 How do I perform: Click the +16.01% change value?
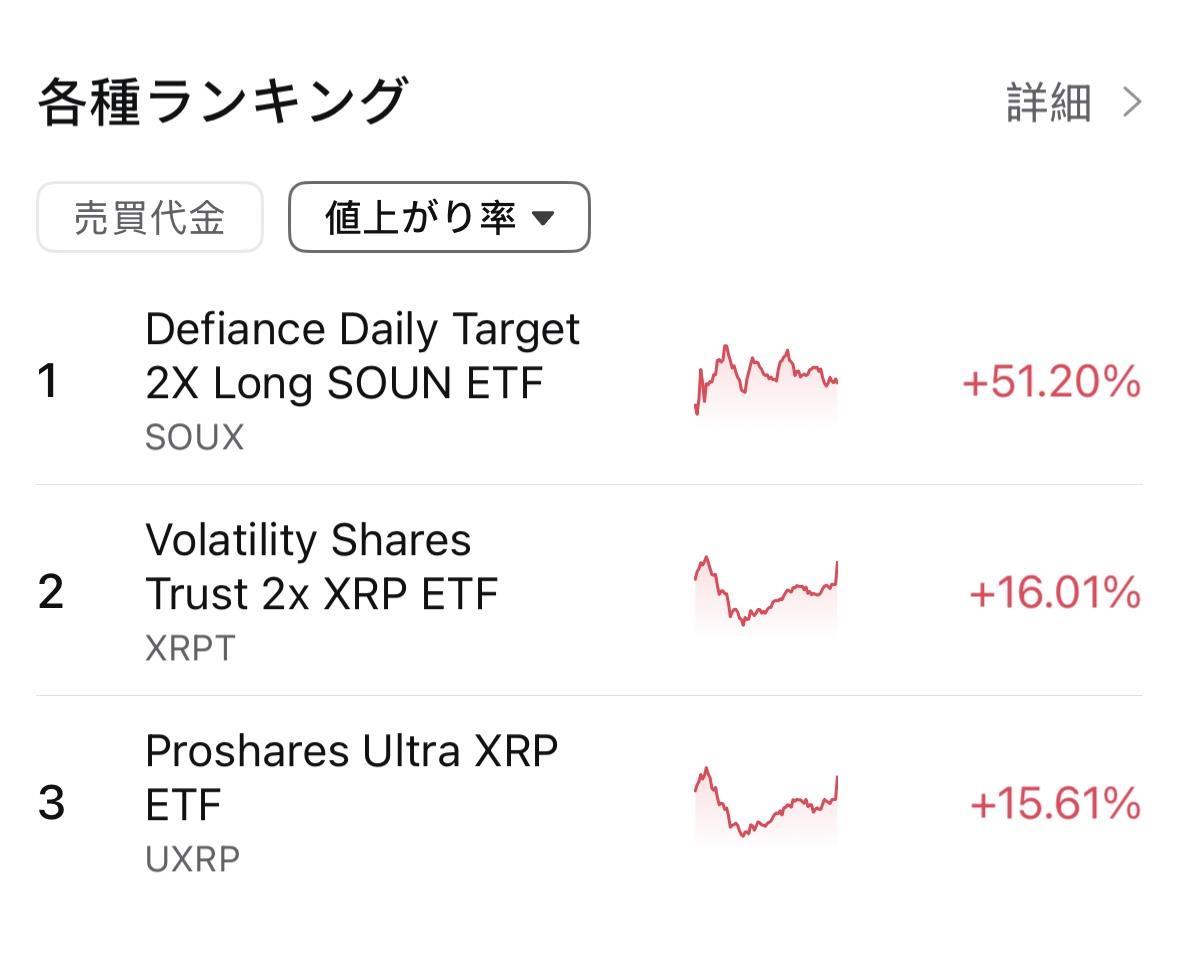click(1055, 592)
